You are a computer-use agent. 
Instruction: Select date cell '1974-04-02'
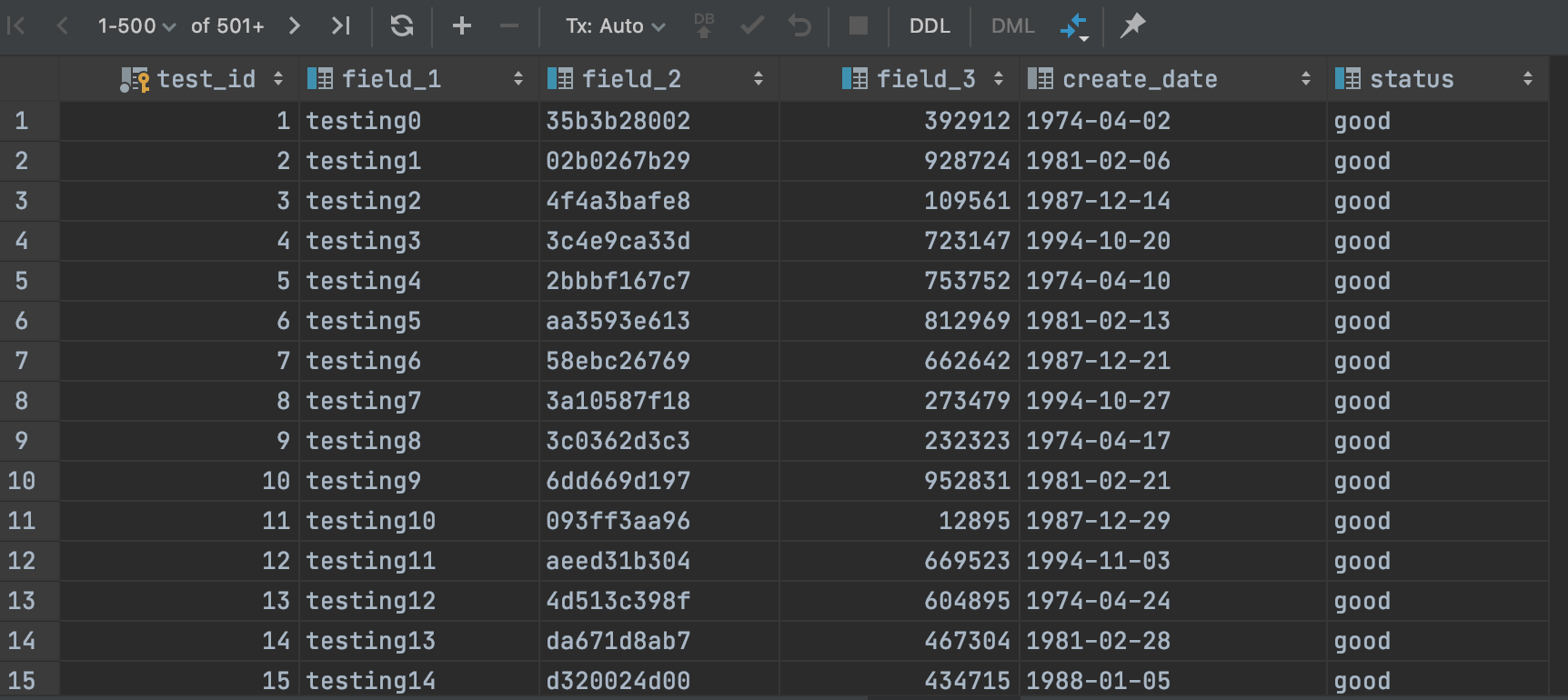coord(1173,121)
